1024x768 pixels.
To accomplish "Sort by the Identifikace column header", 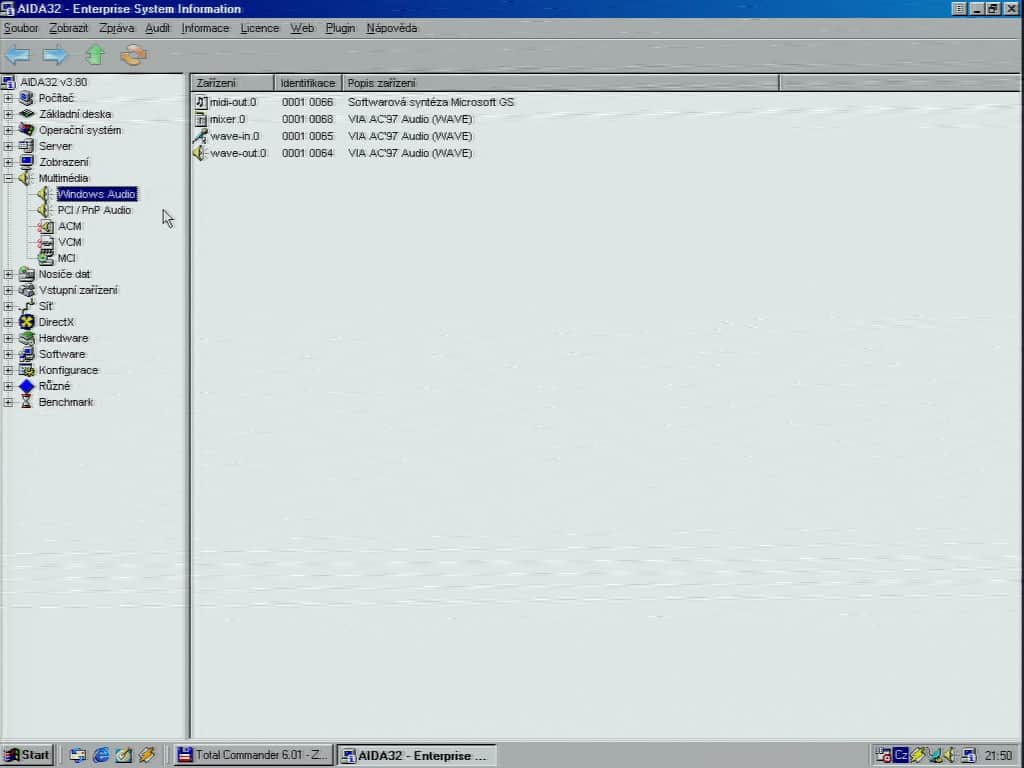I will (308, 83).
